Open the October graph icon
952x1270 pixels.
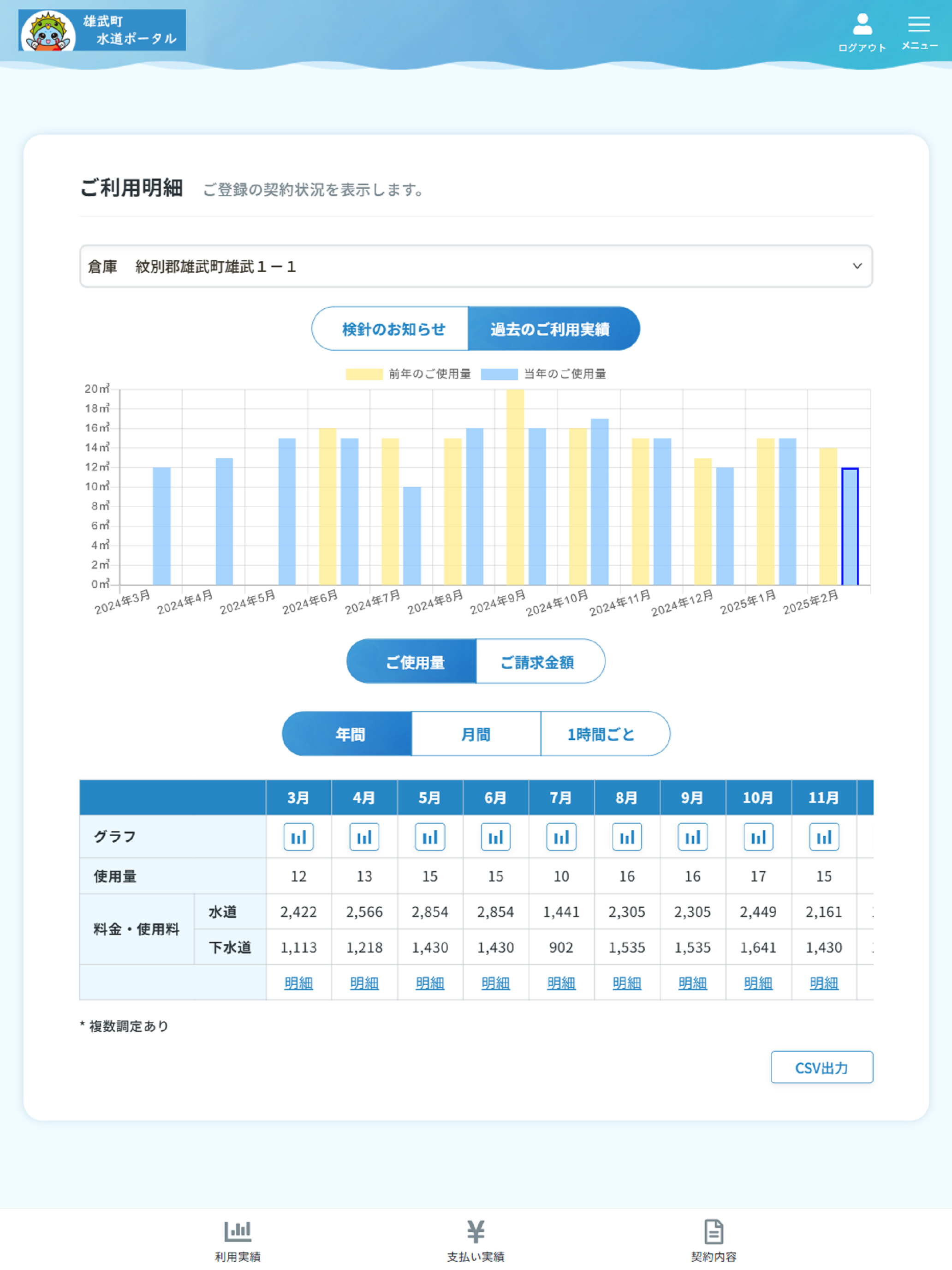[758, 837]
